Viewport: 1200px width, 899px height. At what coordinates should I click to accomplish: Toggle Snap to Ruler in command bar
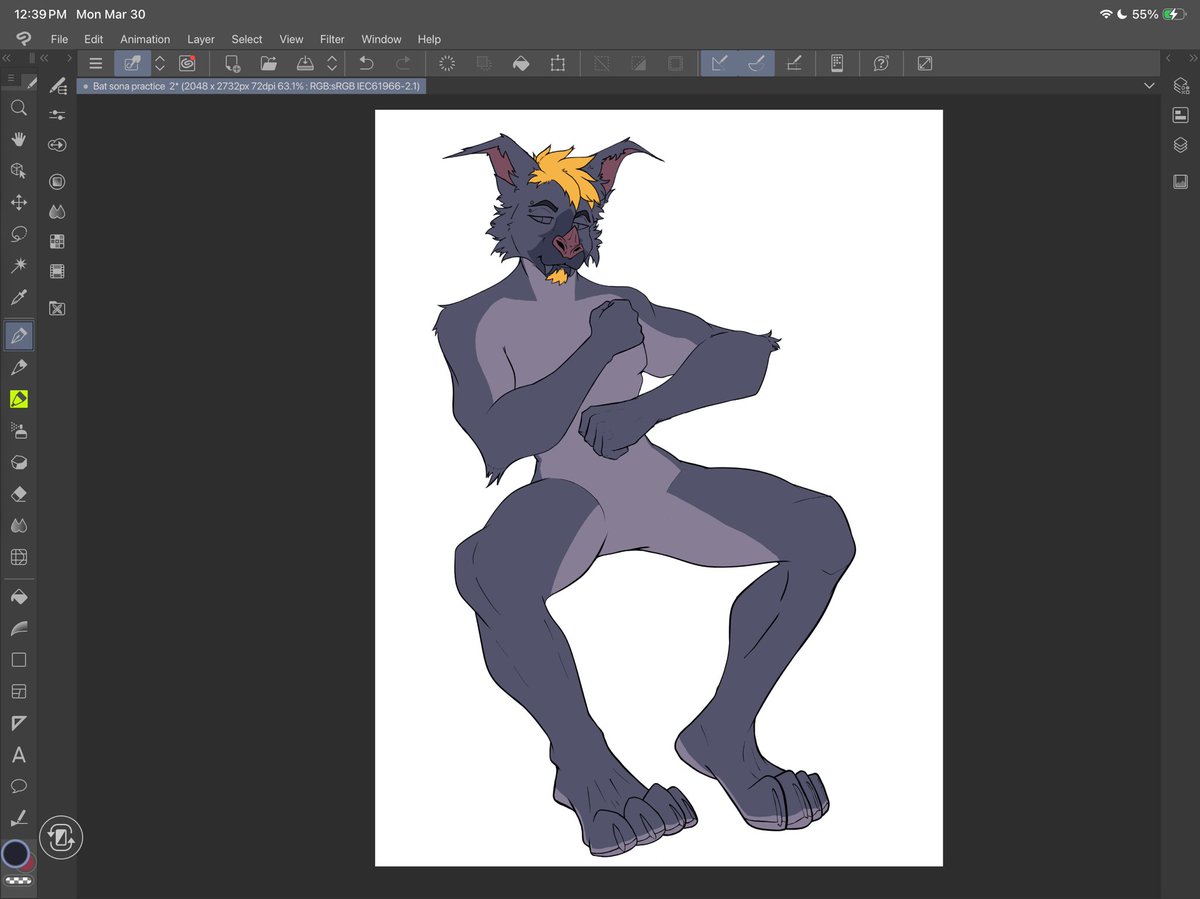click(719, 63)
